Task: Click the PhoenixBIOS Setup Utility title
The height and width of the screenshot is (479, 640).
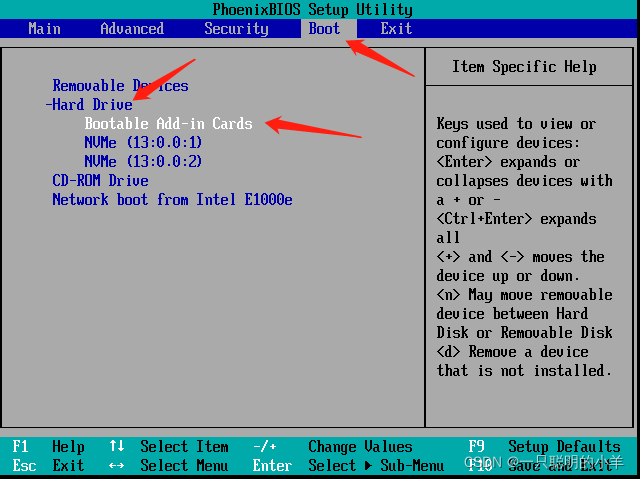Action: click(312, 9)
